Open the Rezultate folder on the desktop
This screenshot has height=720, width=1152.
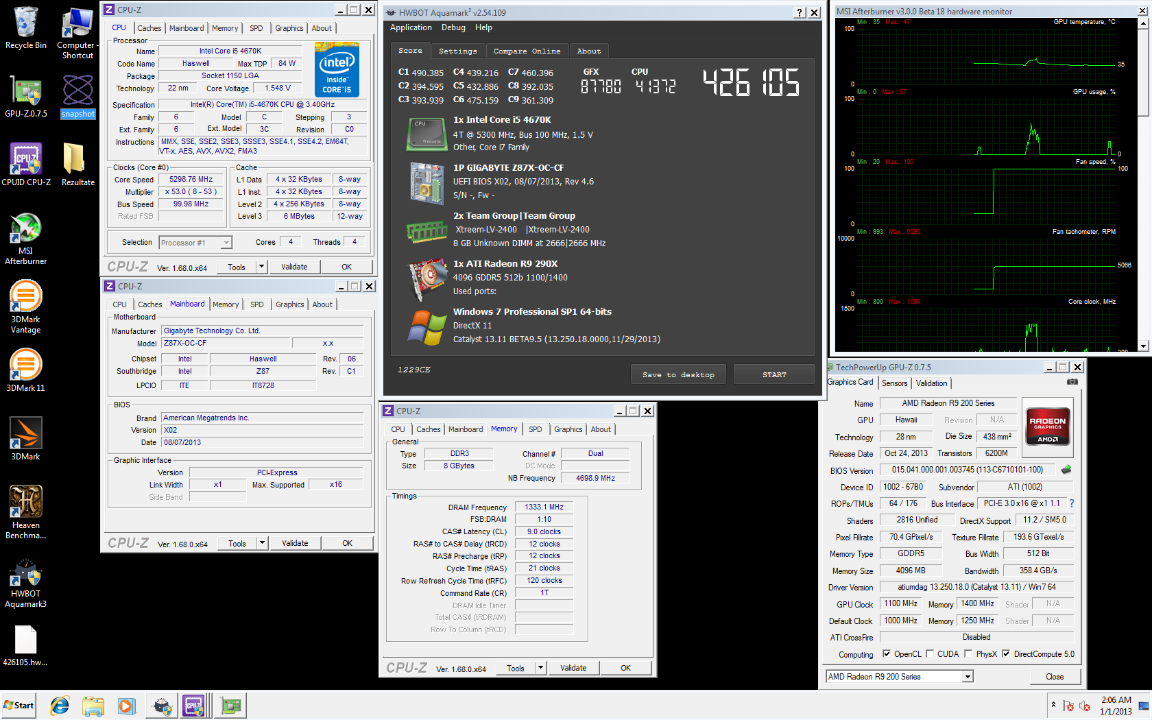pyautogui.click(x=77, y=165)
